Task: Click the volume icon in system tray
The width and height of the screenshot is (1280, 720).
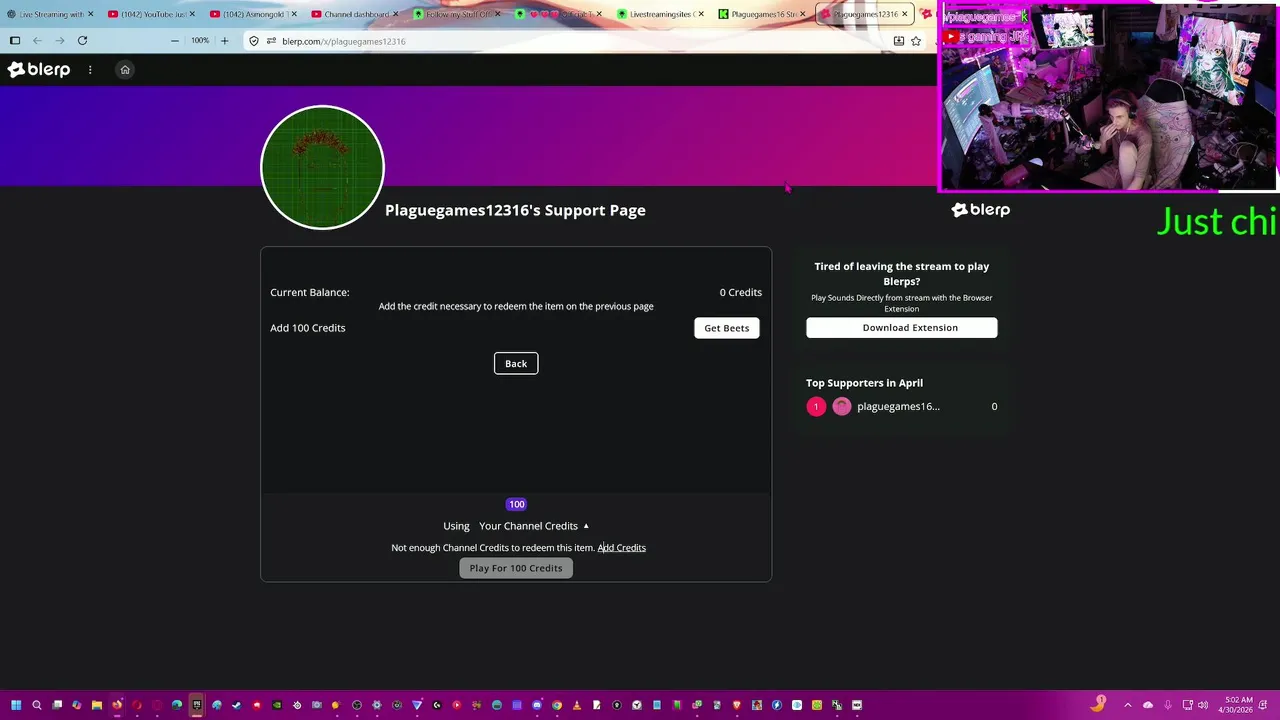Action: (1203, 705)
